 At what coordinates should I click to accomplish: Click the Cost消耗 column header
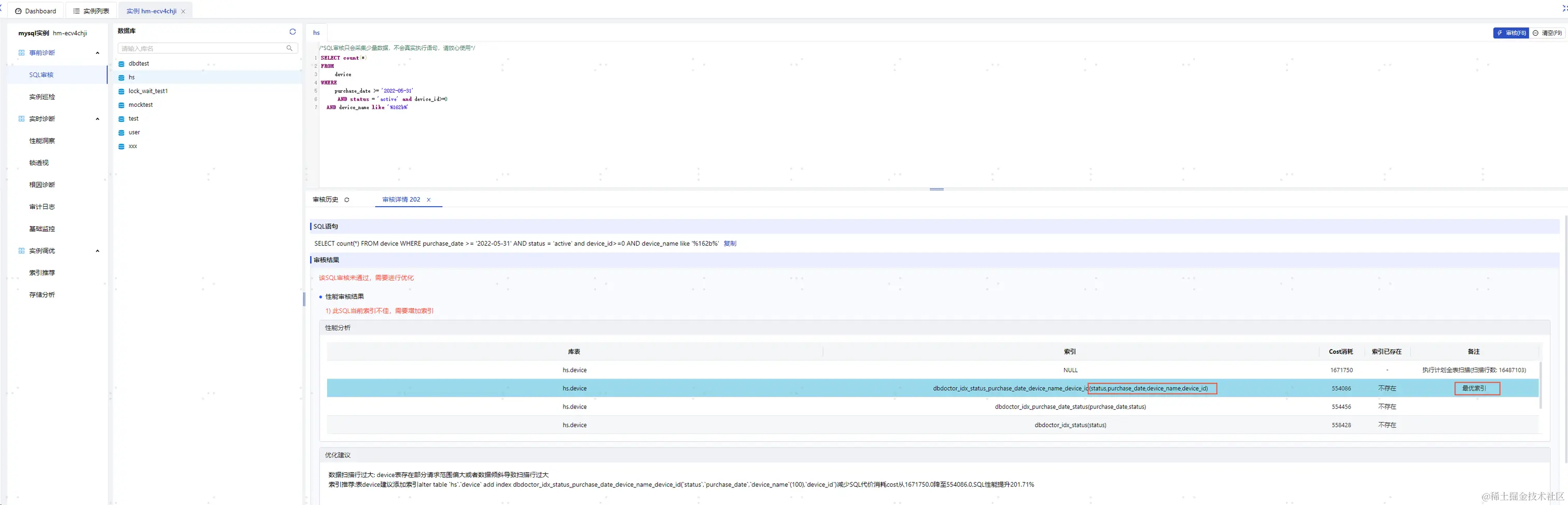1341,352
